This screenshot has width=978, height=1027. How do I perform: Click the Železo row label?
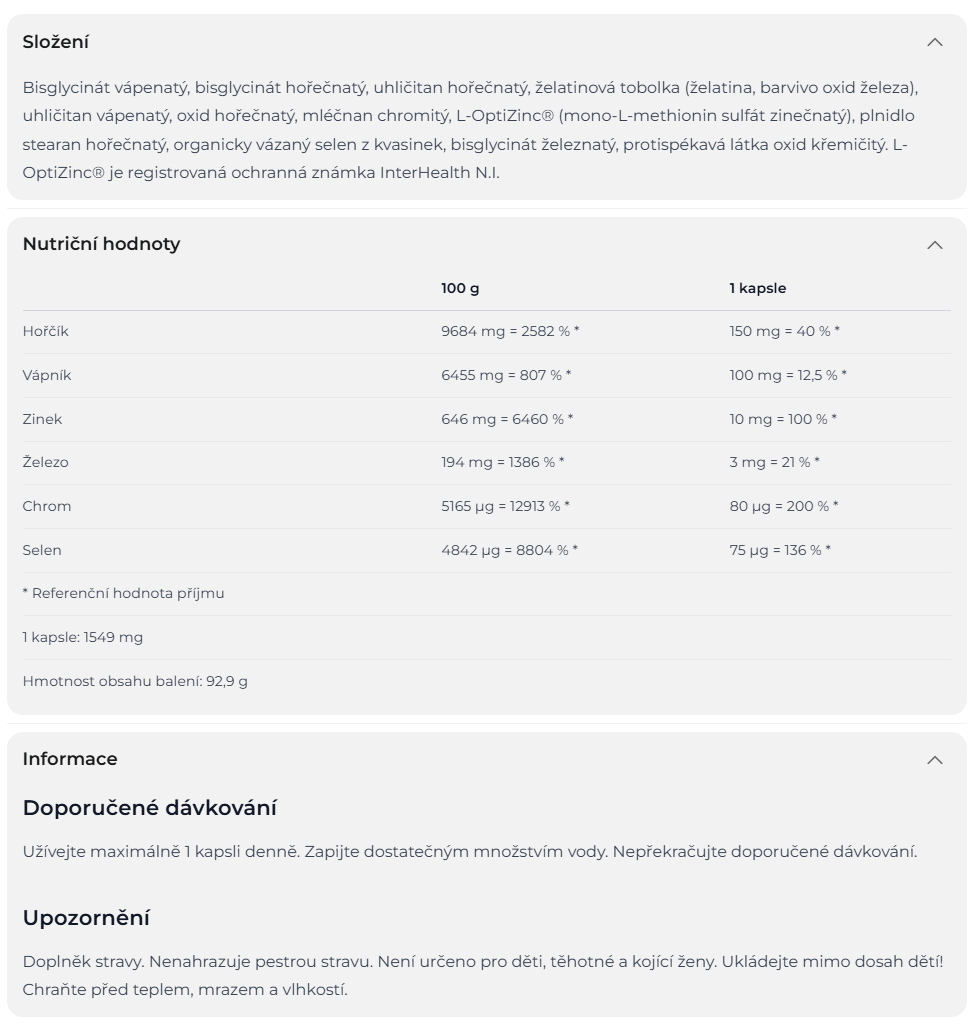[x=45, y=462]
